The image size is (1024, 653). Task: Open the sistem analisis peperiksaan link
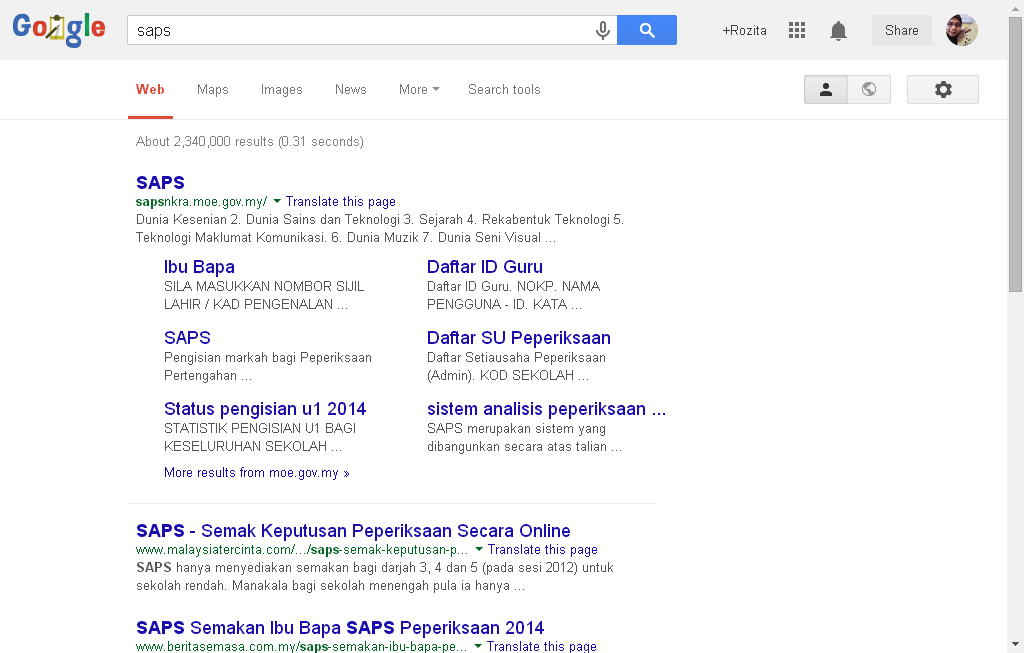[x=546, y=409]
